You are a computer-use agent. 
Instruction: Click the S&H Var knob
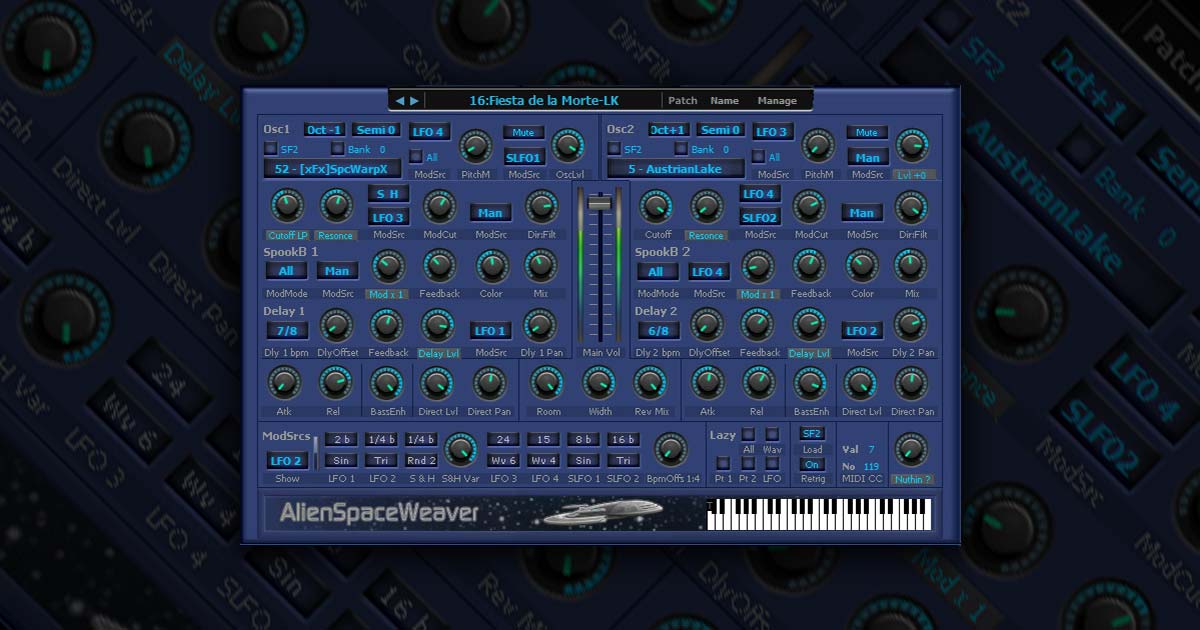[x=461, y=449]
